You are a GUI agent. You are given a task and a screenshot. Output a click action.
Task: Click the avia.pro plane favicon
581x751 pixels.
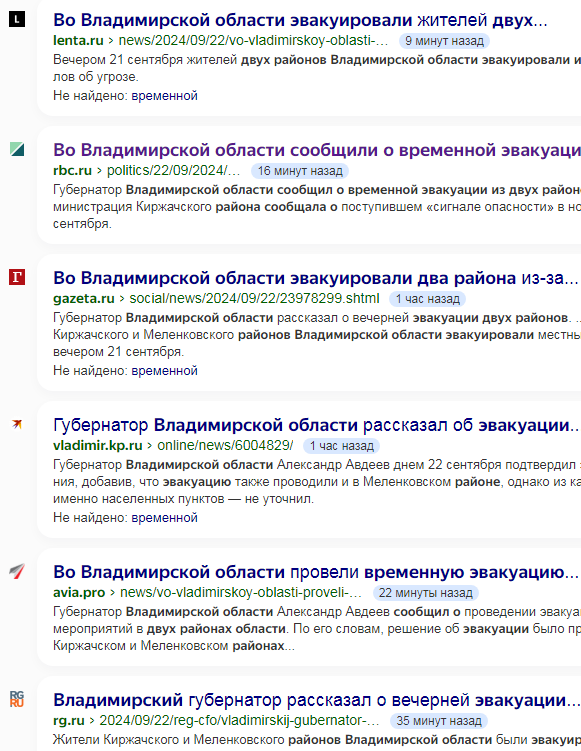click(17, 571)
